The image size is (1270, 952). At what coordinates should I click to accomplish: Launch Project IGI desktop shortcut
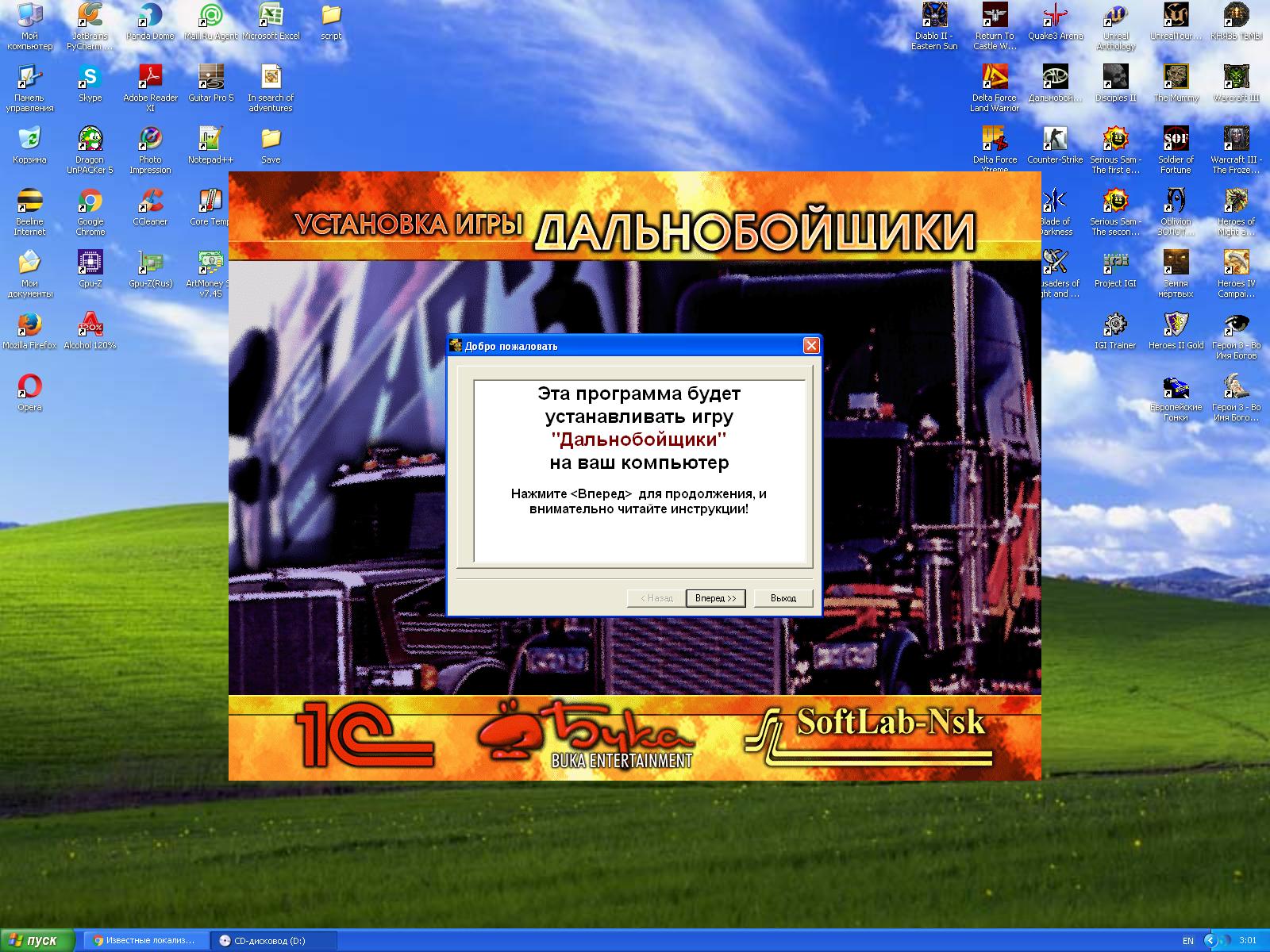[x=1115, y=269]
